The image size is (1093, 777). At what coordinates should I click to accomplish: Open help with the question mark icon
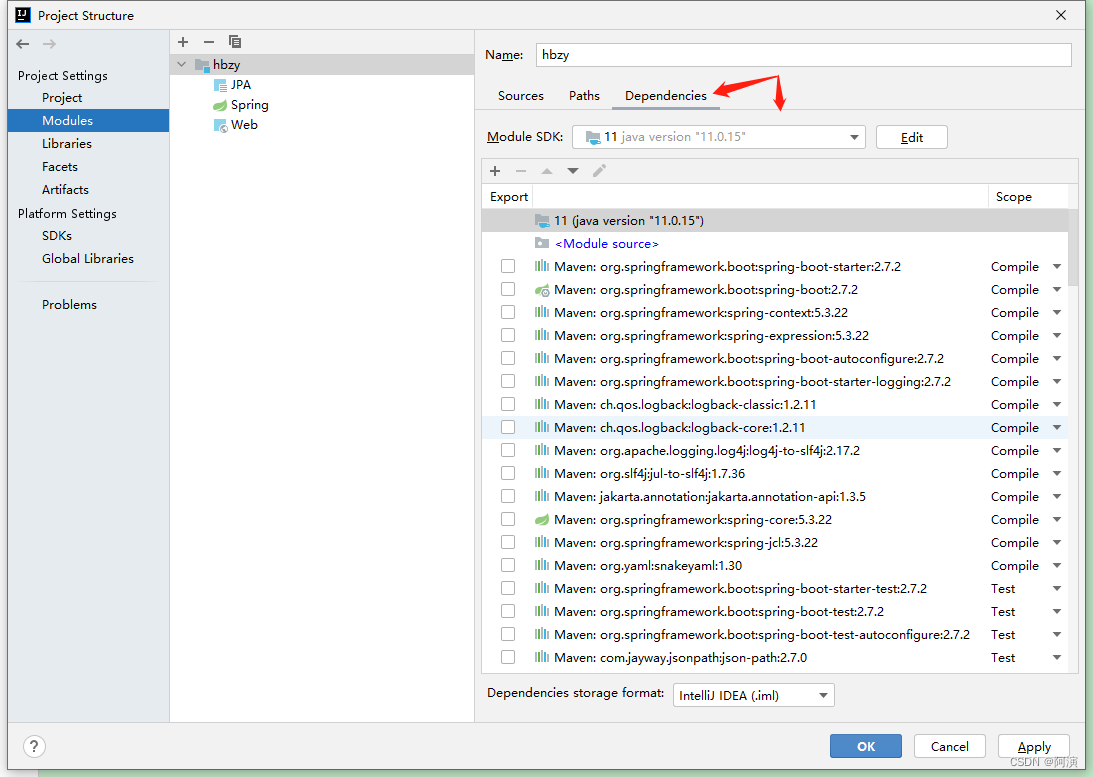point(34,746)
